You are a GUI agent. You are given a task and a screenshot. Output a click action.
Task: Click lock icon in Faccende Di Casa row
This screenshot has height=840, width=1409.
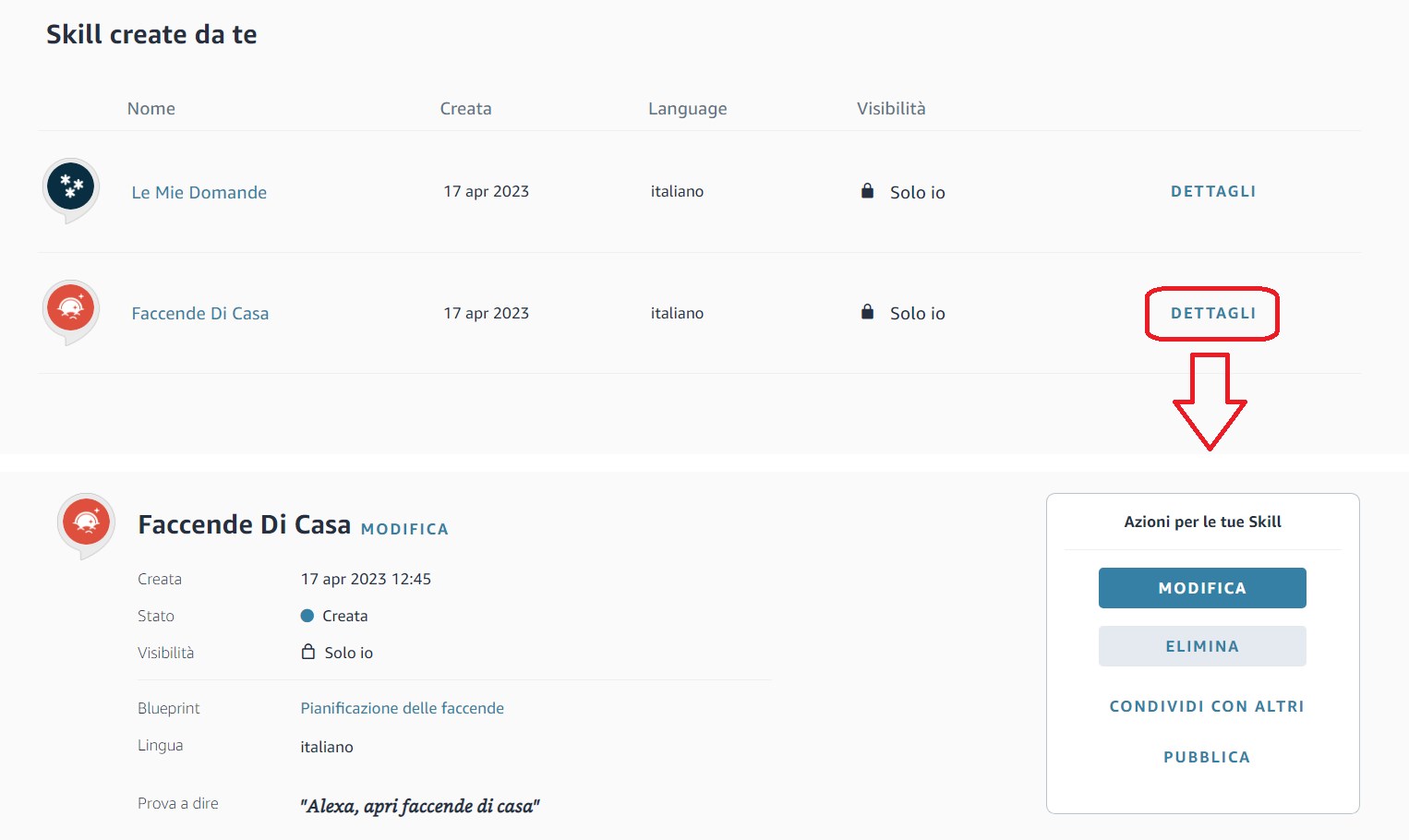[867, 312]
